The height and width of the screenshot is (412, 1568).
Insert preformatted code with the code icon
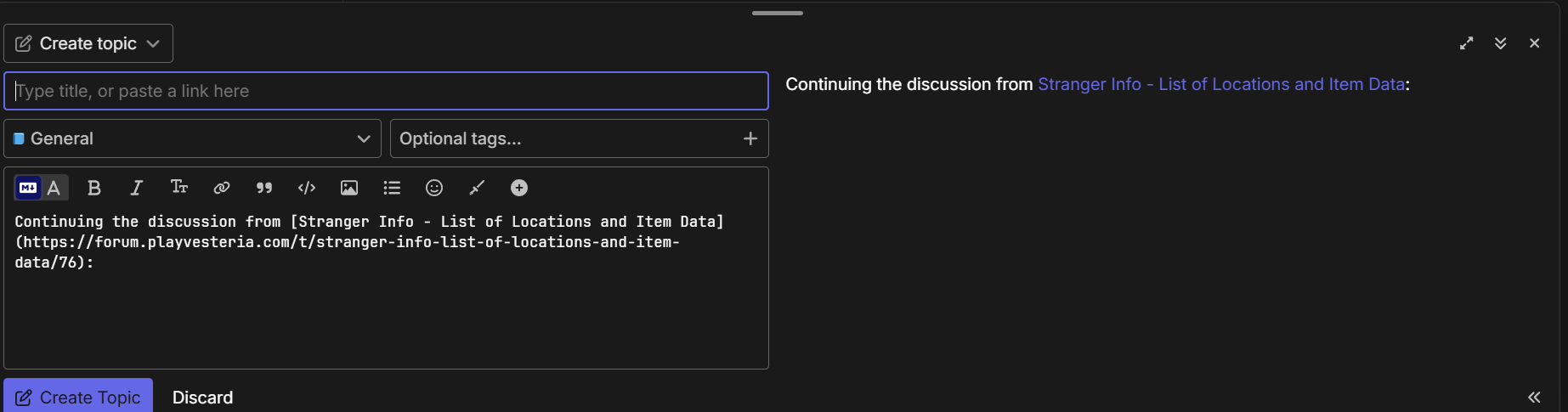pos(307,188)
